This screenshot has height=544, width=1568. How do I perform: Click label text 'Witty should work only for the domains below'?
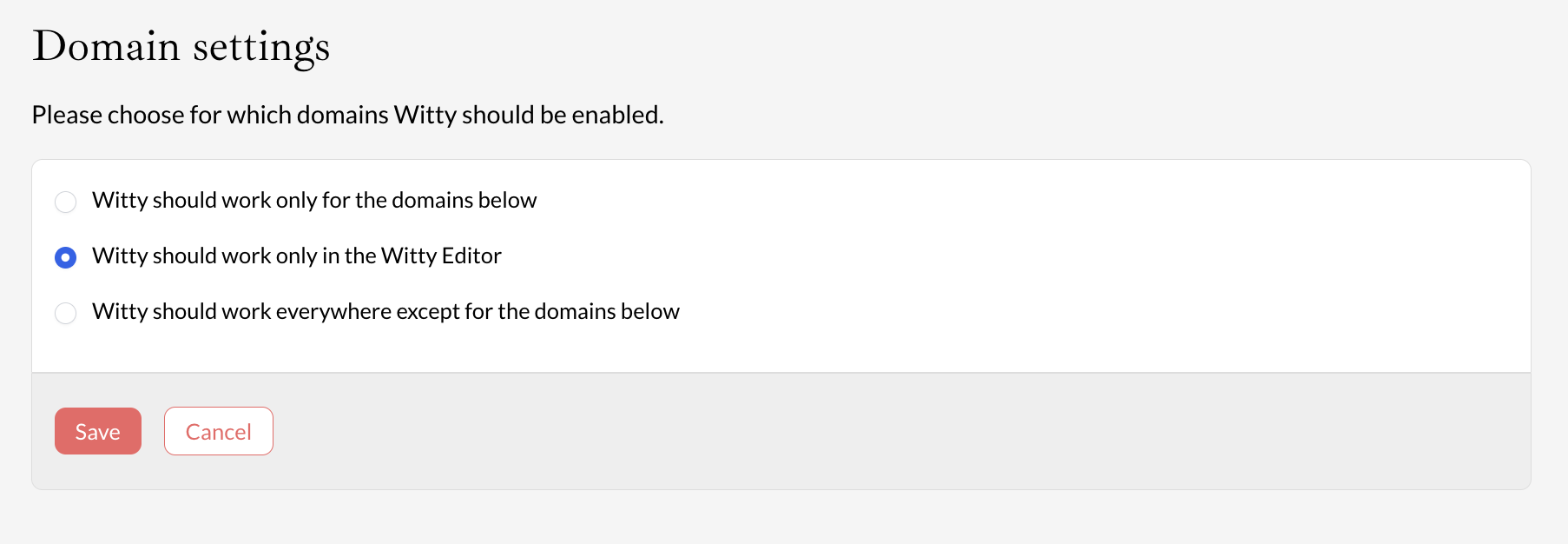click(314, 201)
